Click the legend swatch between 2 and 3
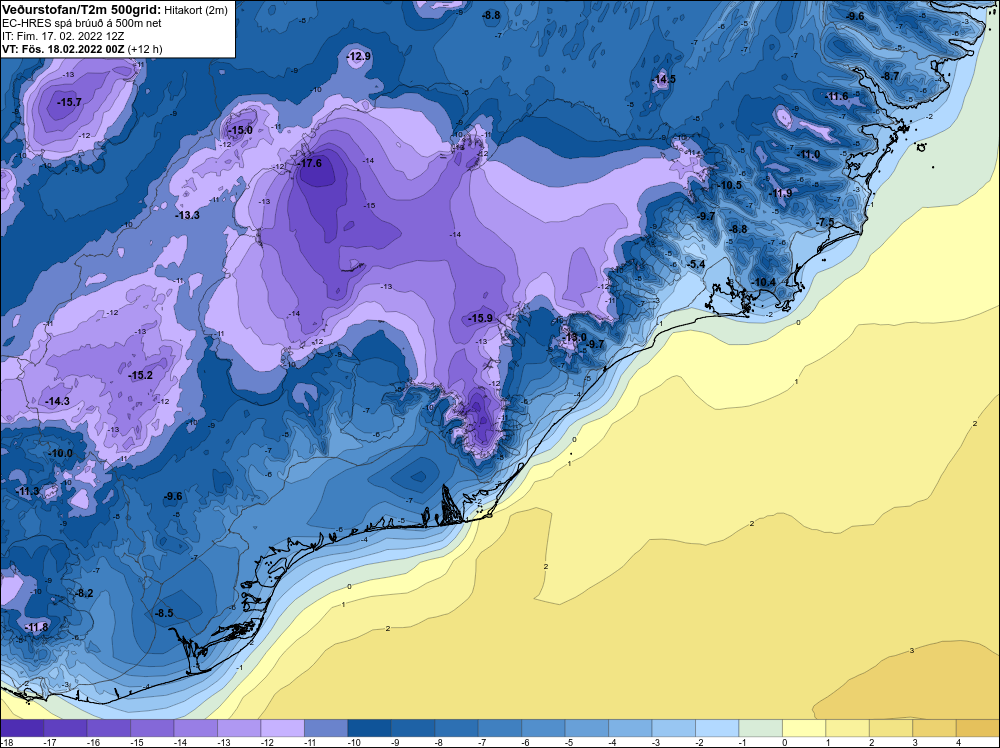 point(891,728)
